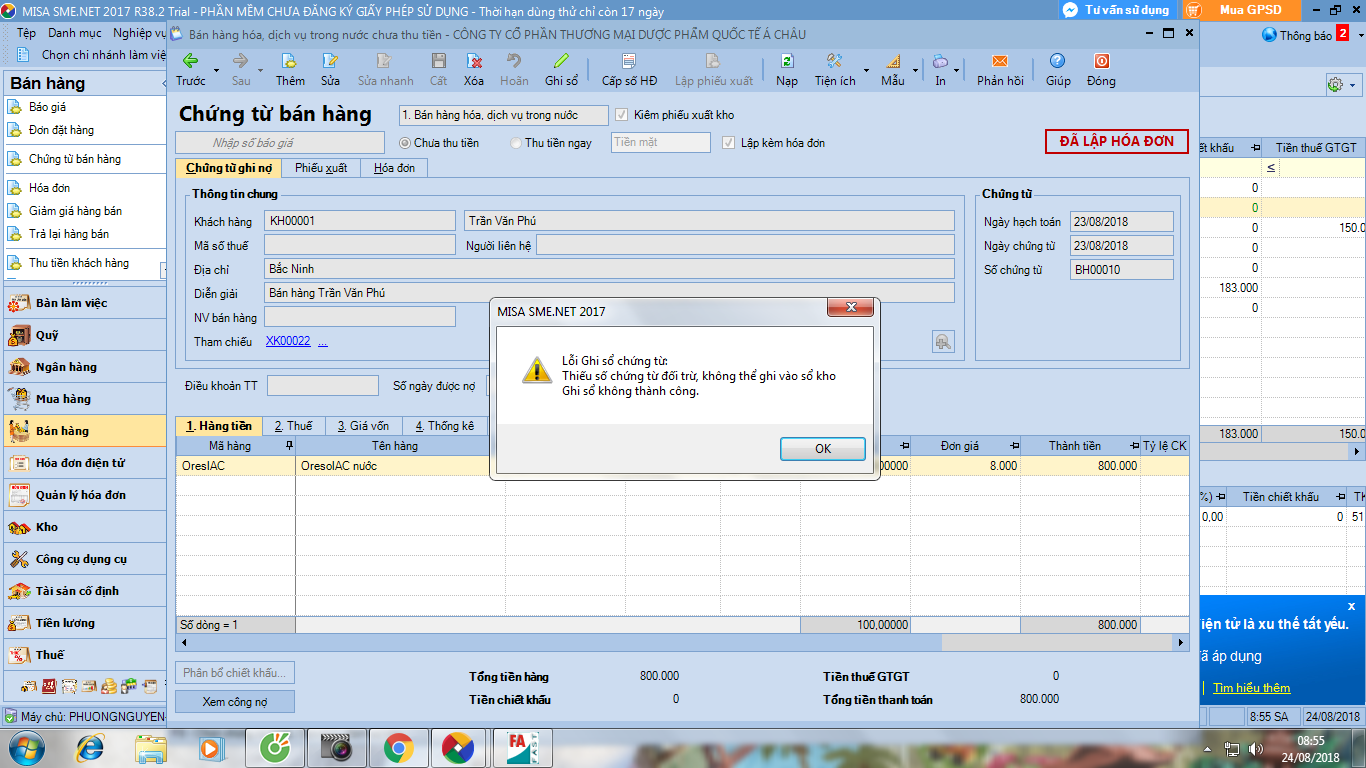Click the Tìm hiểu thêm link
The image size is (1366, 768).
click(x=1251, y=688)
